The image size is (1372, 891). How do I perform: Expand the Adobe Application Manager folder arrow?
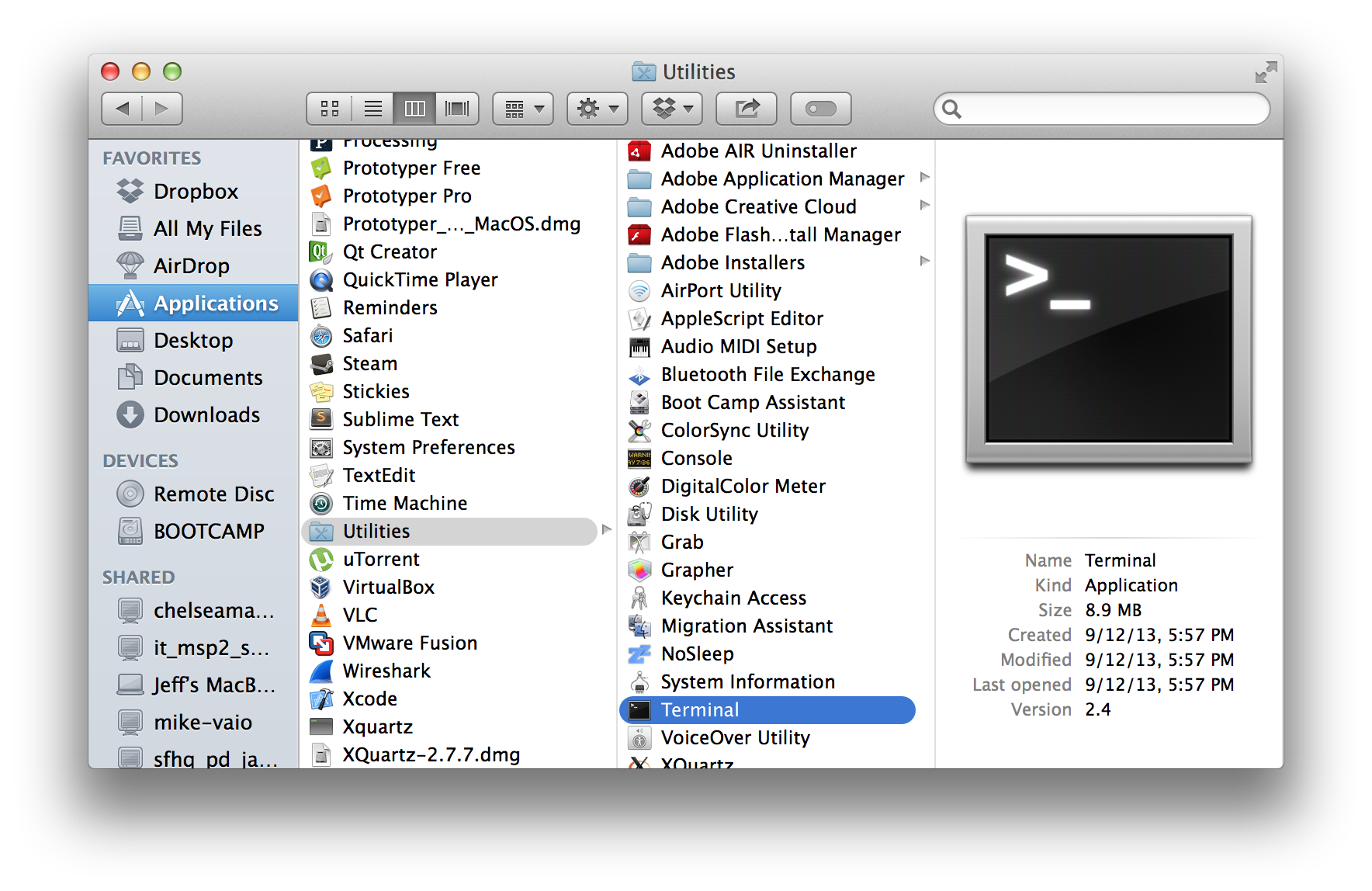point(924,177)
